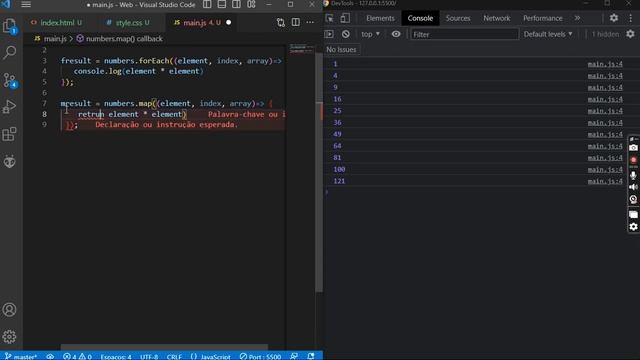Screen dimensions: 640x360
Task: Change CRLF end of line setting
Action: pos(174,356)
